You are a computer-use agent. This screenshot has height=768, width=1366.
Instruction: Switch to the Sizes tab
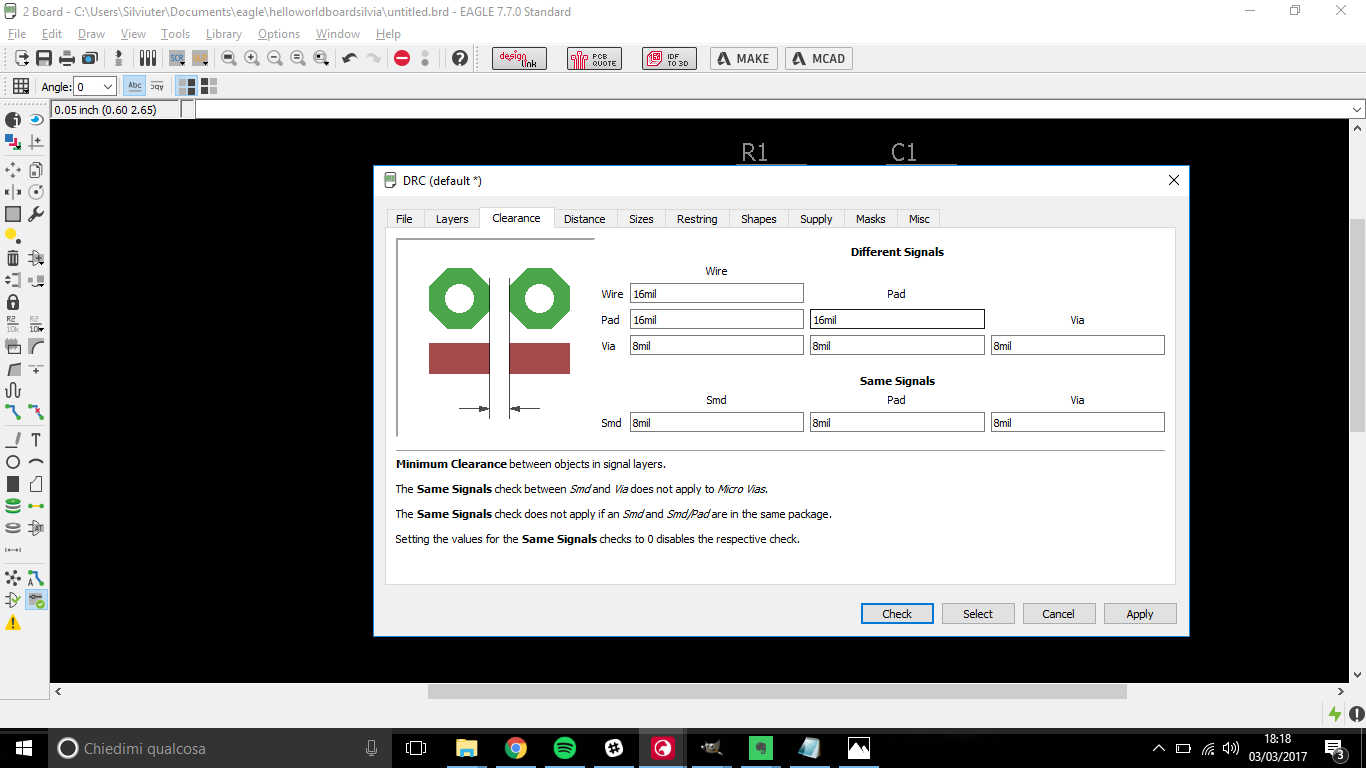point(641,219)
